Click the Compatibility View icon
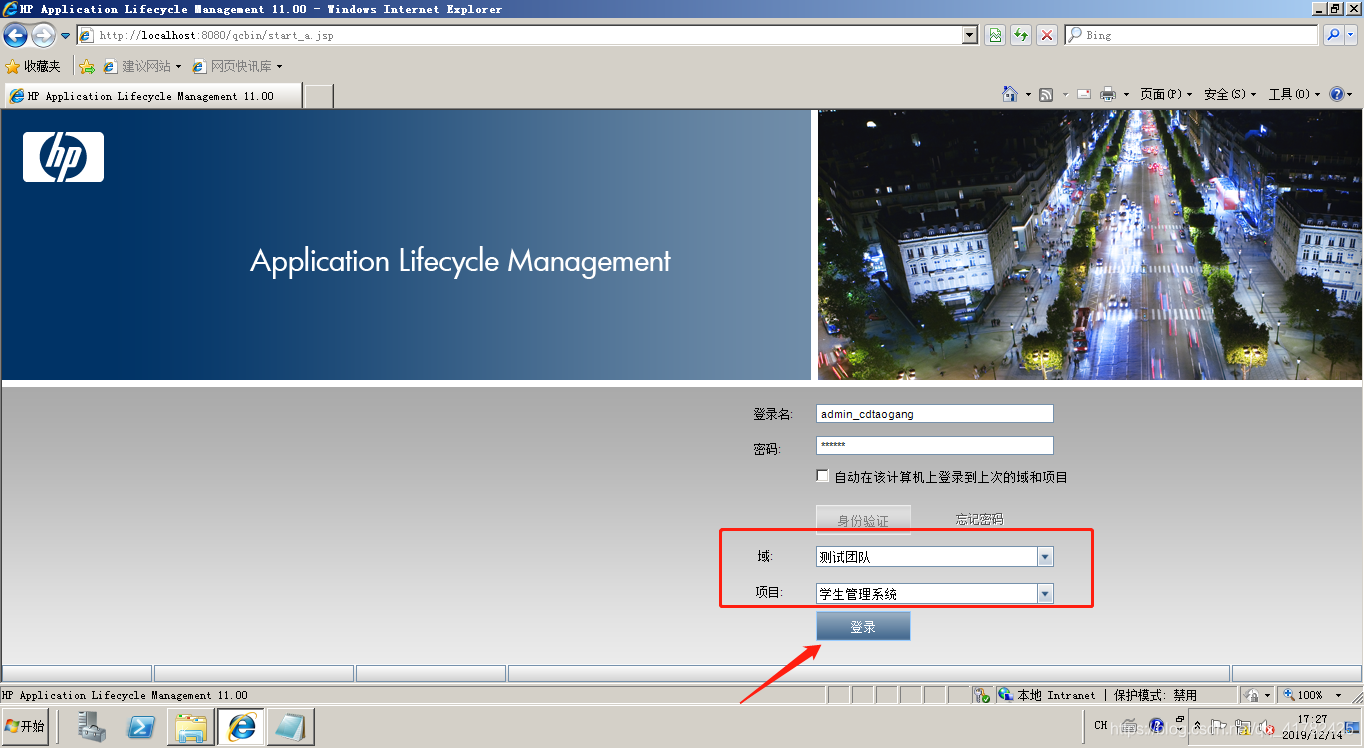This screenshot has width=1364, height=748. click(x=995, y=35)
